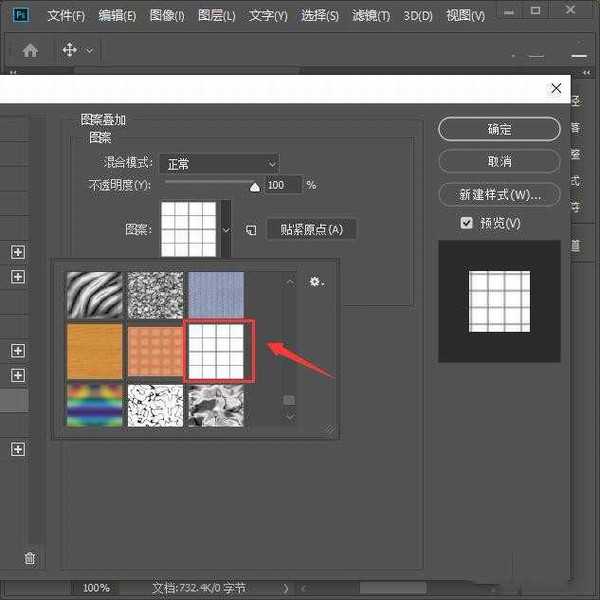Toggle the 预览 preview checkbox
The width and height of the screenshot is (600, 600).
(x=466, y=223)
